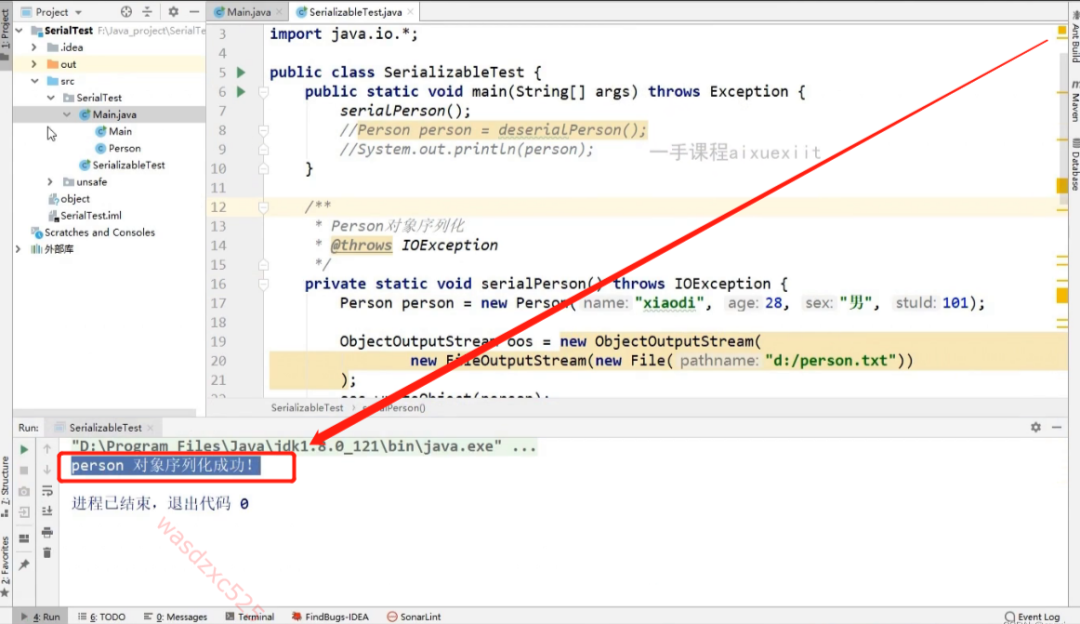Open the Event Log
This screenshot has height=624, width=1080.
[1032, 616]
